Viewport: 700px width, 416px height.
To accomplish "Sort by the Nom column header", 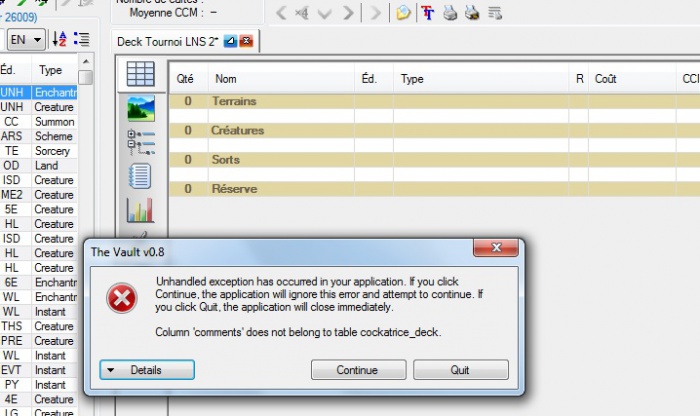I will (x=281, y=79).
